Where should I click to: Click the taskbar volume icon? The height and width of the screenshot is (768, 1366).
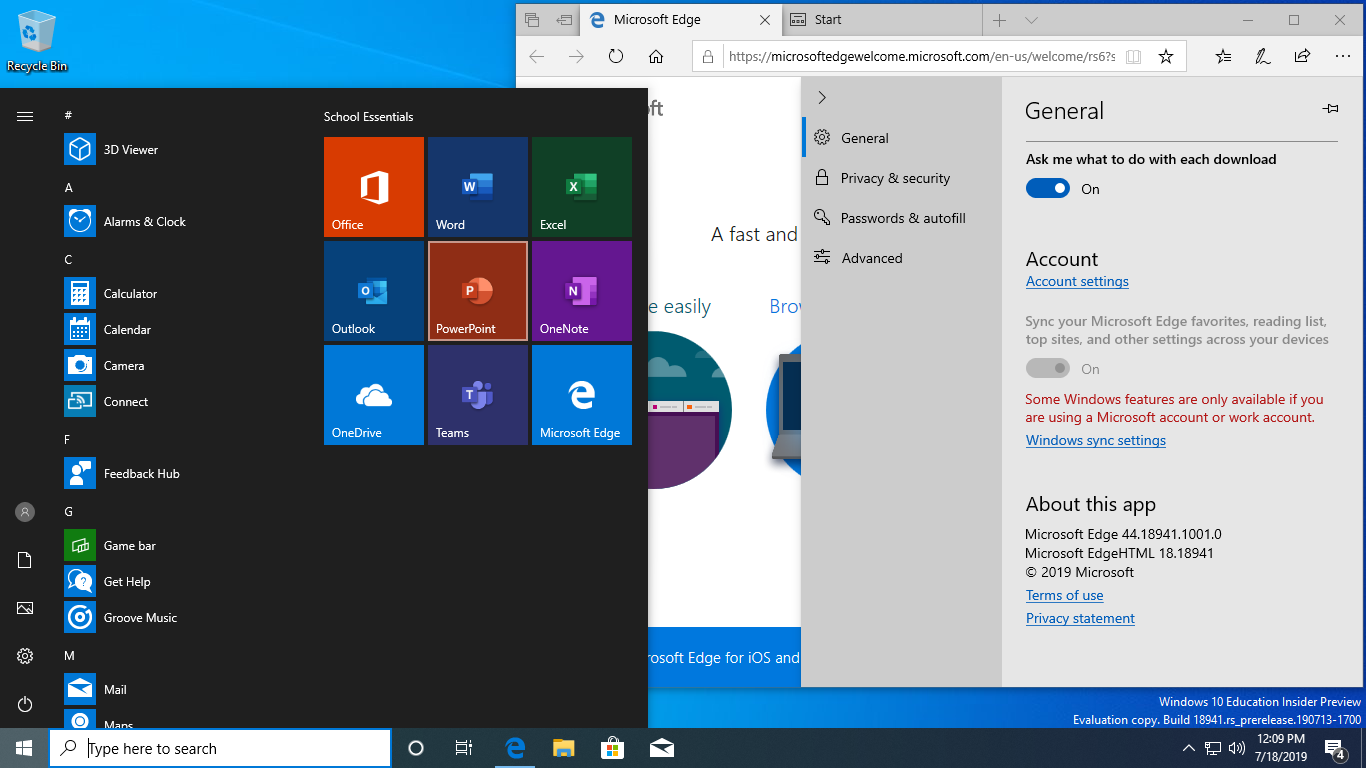pyautogui.click(x=1237, y=748)
